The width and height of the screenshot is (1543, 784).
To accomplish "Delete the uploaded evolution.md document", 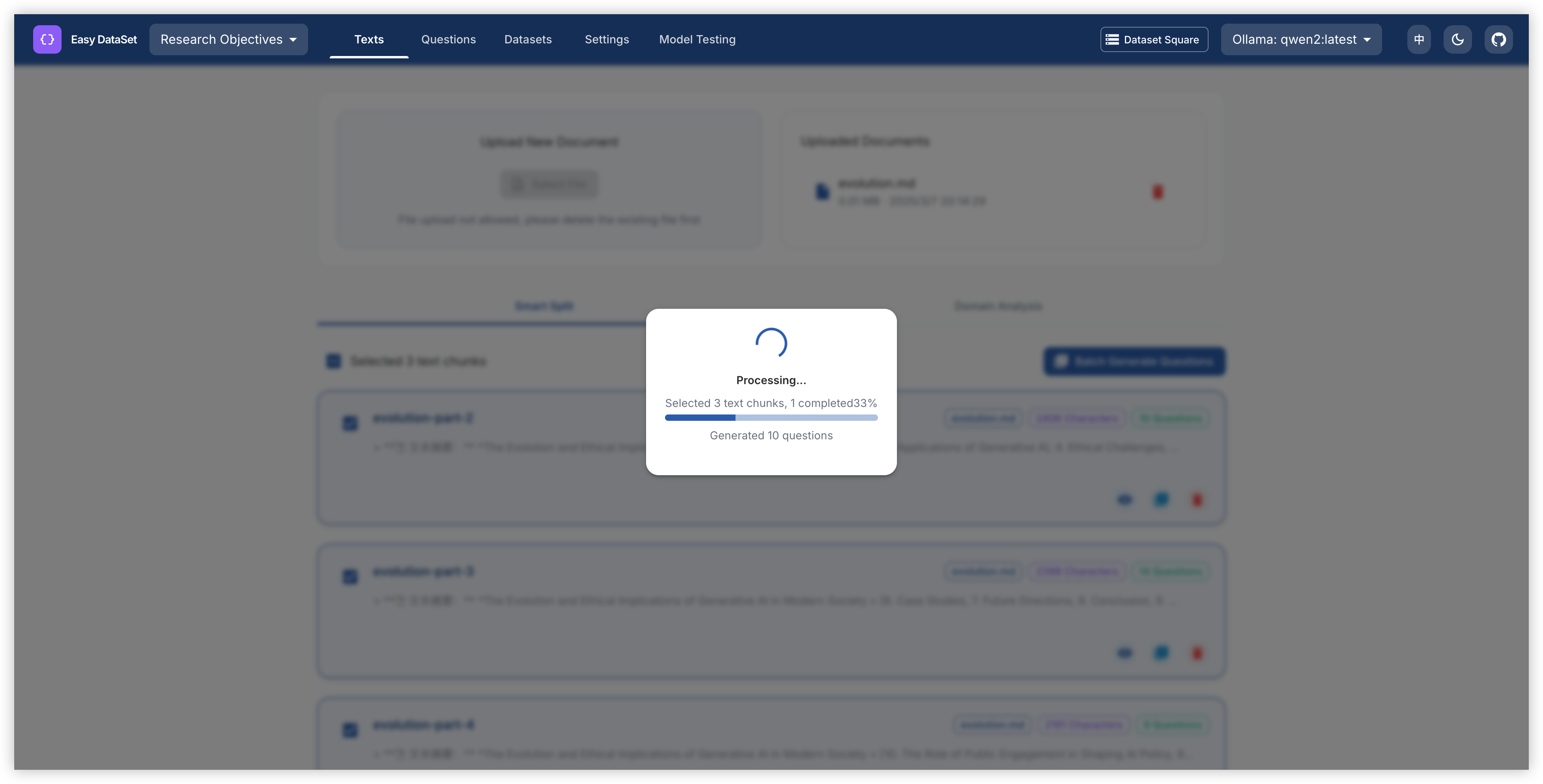I will point(1157,192).
